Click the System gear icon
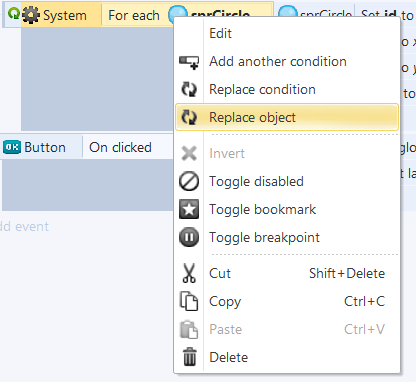This screenshot has height=382, width=416. click(x=31, y=15)
